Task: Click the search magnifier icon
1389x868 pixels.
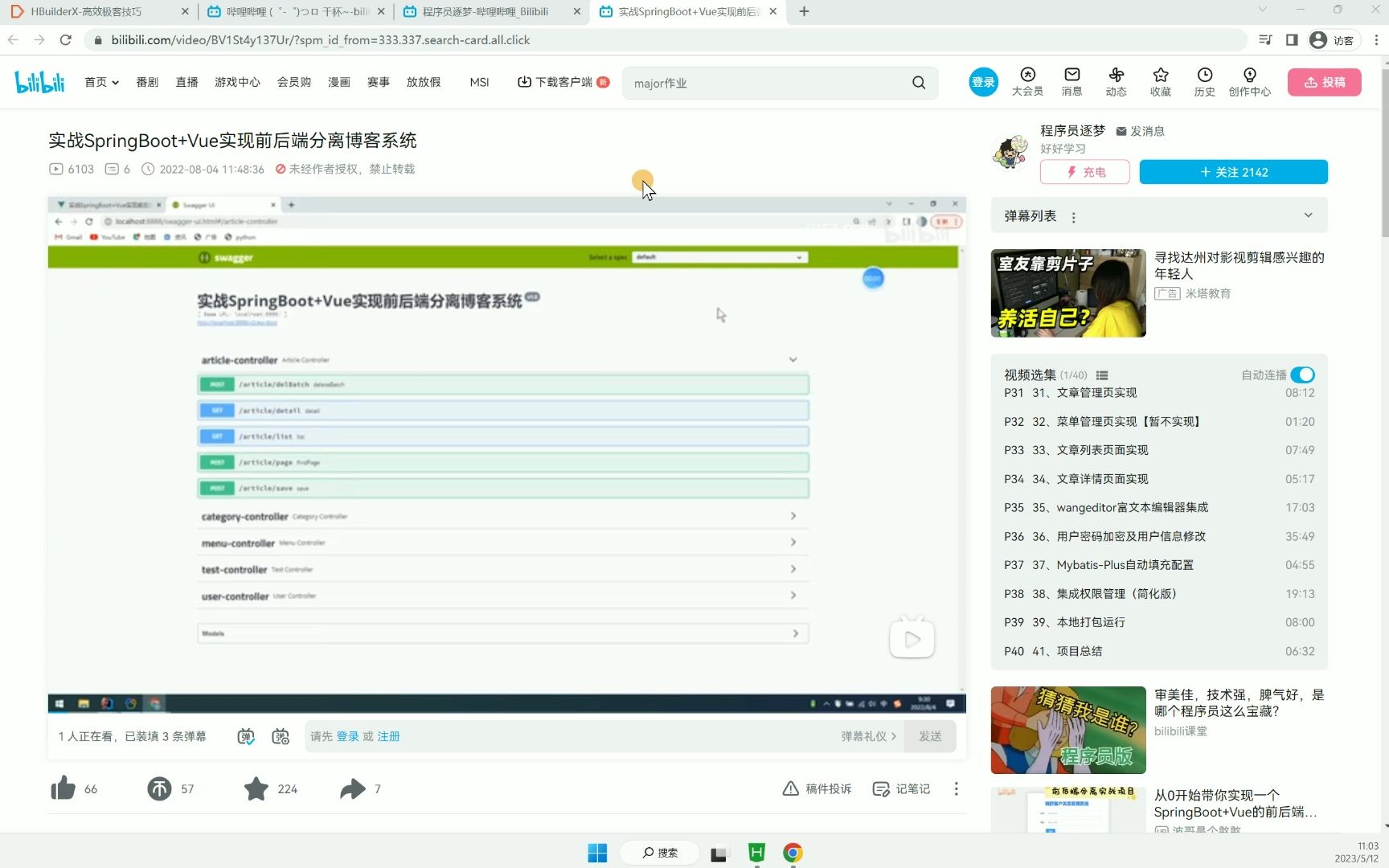Action: tap(919, 83)
